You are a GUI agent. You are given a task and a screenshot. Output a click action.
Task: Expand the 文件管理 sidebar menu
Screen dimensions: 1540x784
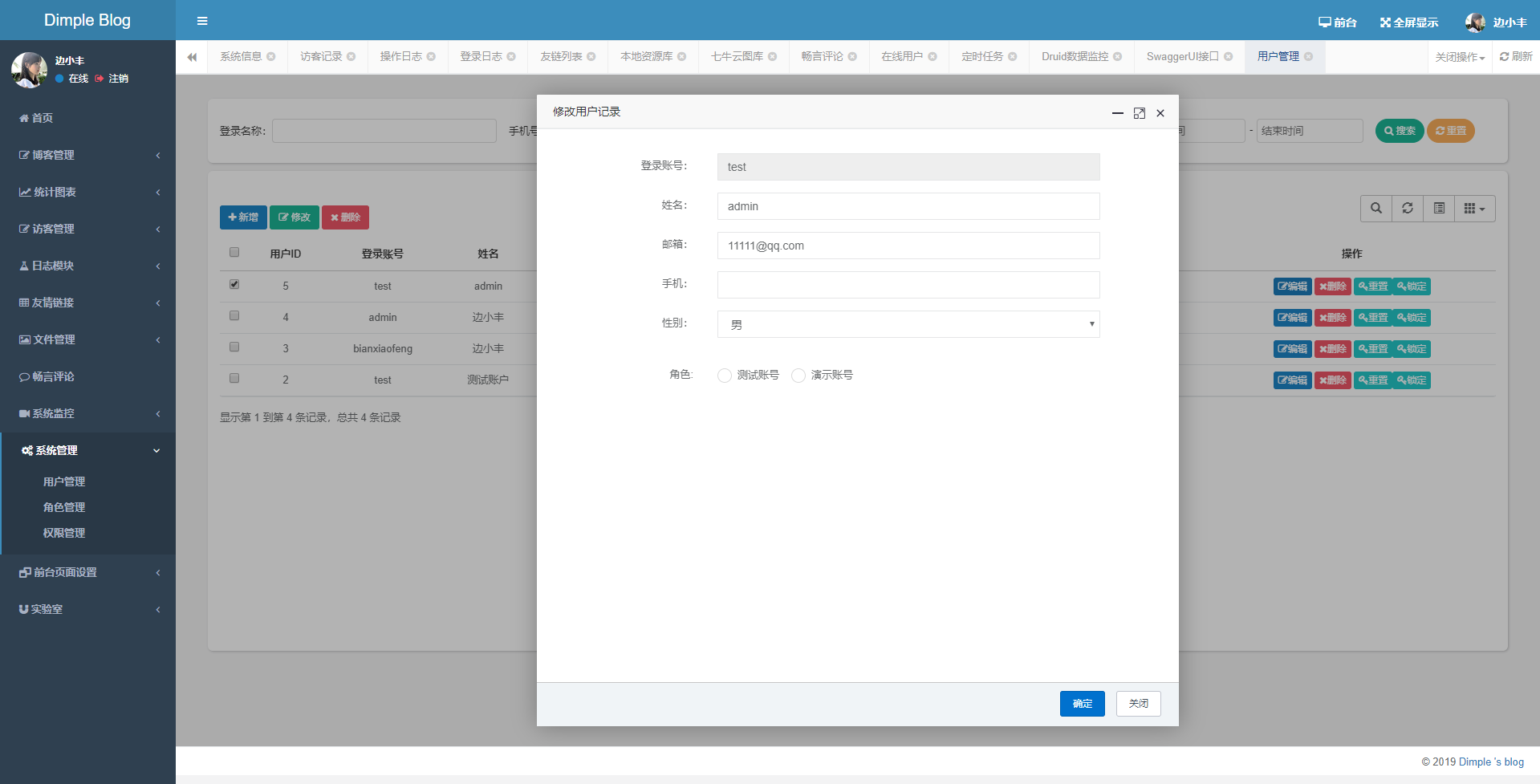tap(87, 339)
